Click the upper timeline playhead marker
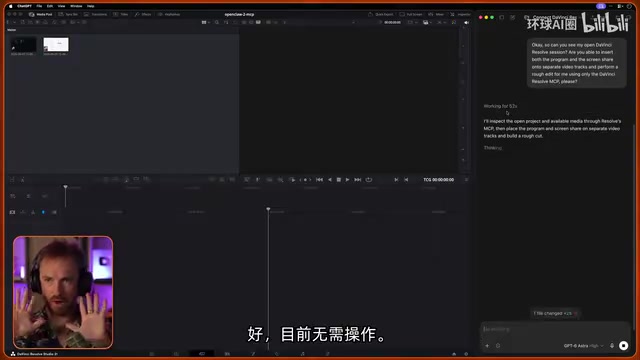Image resolution: width=640 pixels, height=360 pixels. 65,187
